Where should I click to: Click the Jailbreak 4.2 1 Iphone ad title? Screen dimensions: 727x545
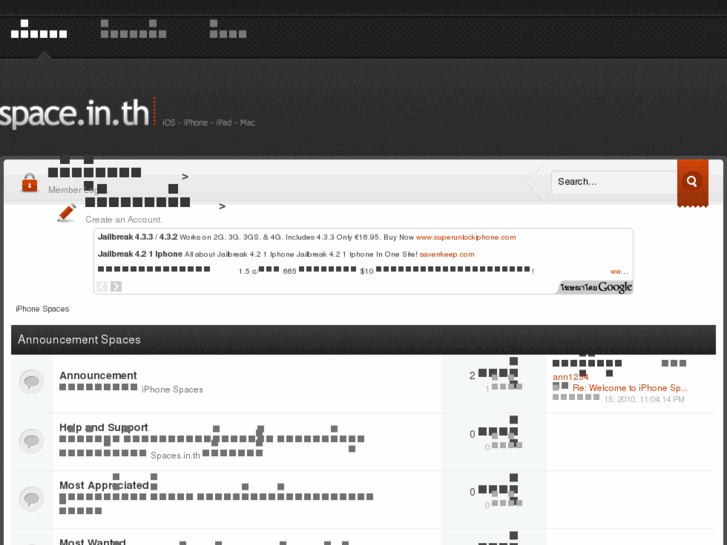coord(140,254)
